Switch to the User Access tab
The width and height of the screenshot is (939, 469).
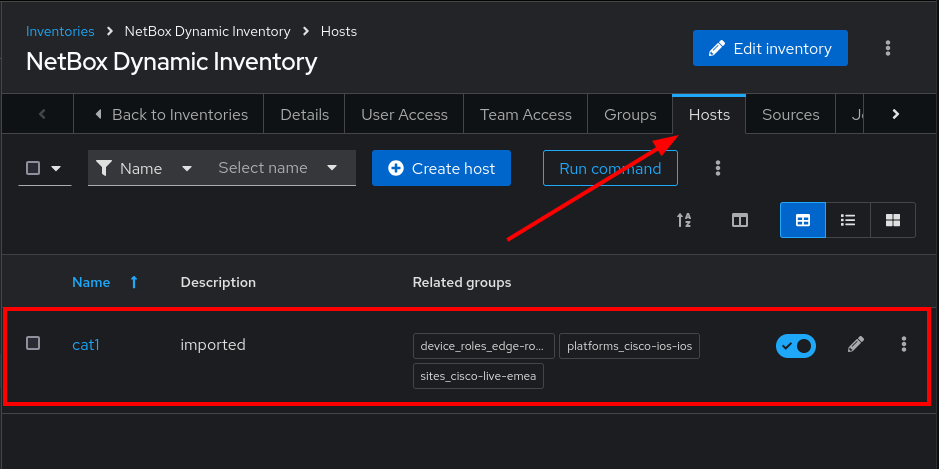point(404,114)
